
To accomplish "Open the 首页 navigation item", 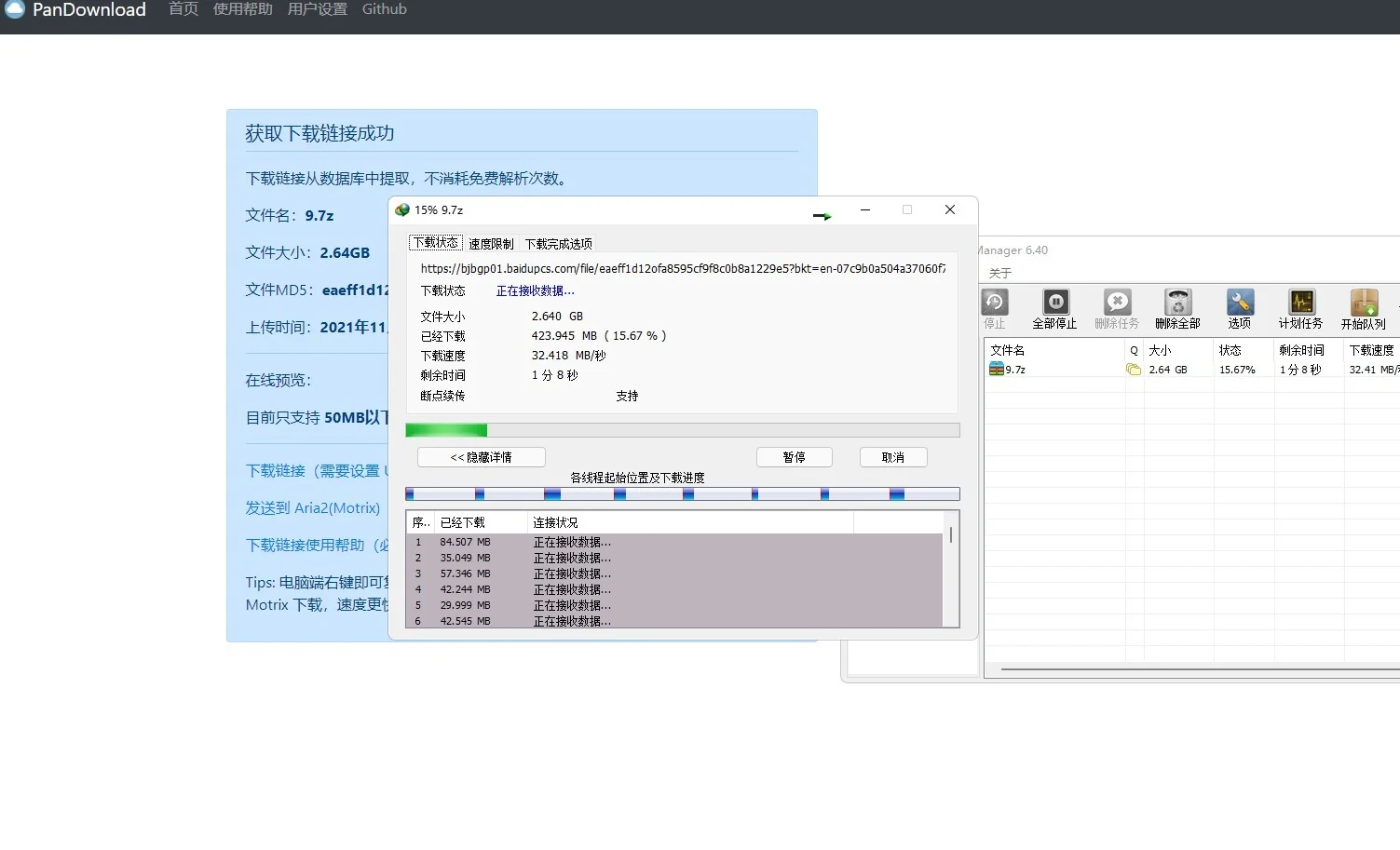I will pos(183,9).
